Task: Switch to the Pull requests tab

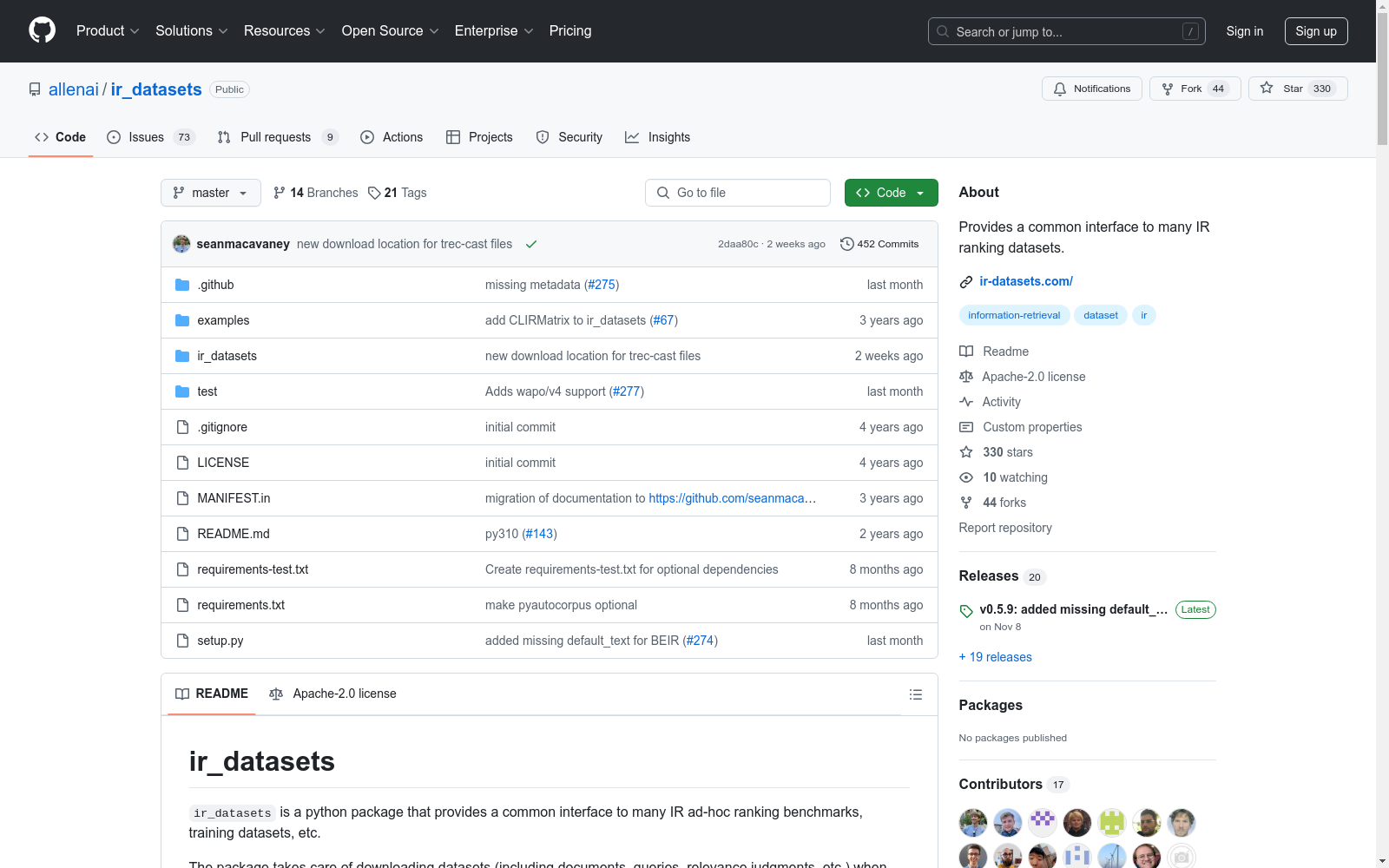Action: pyautogui.click(x=278, y=137)
